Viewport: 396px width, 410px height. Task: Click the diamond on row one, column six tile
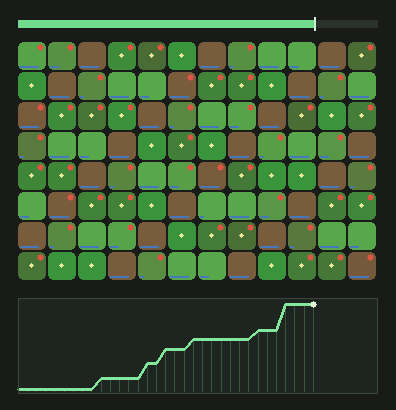182,56
